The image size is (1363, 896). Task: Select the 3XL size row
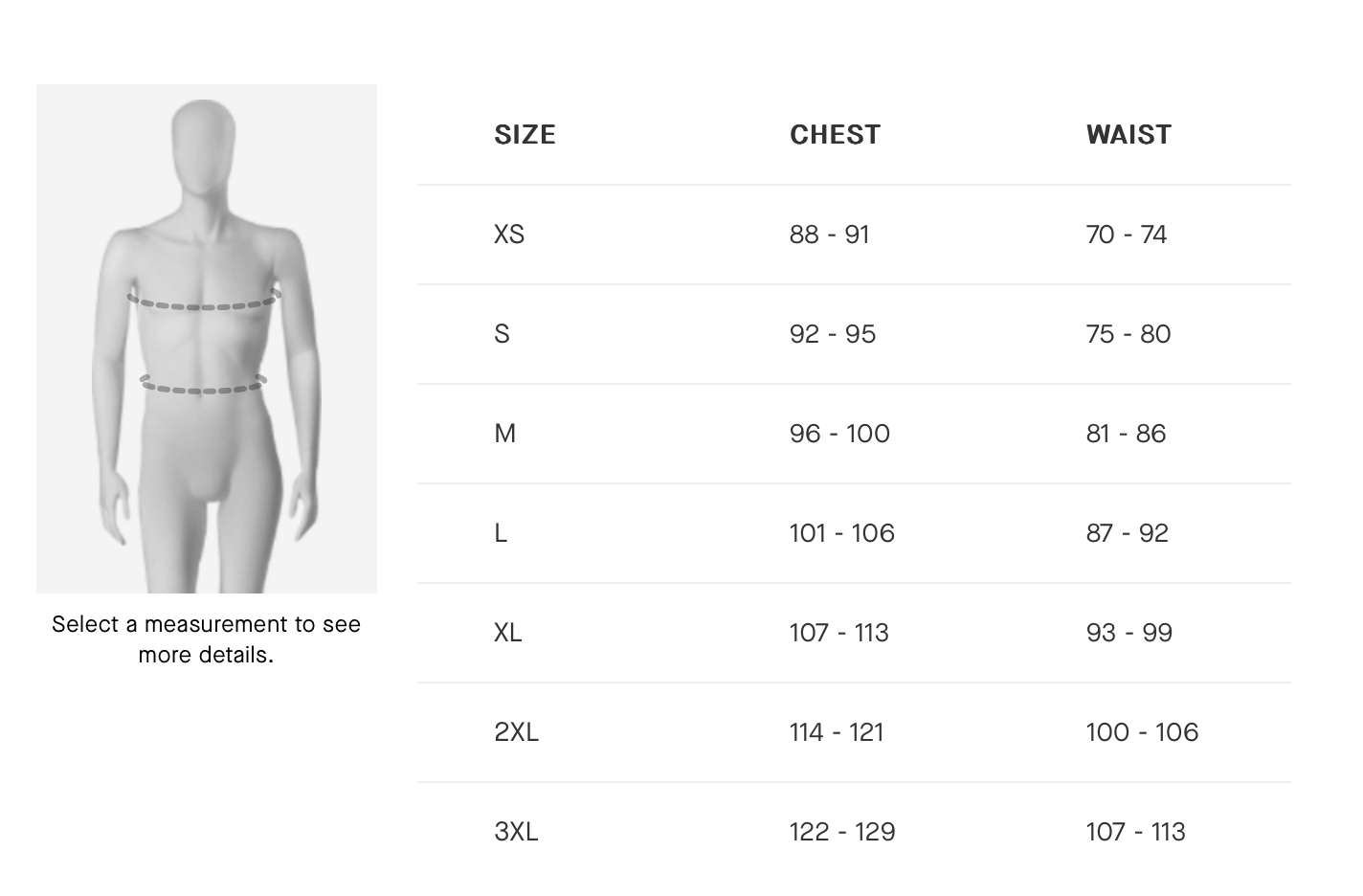click(x=854, y=832)
